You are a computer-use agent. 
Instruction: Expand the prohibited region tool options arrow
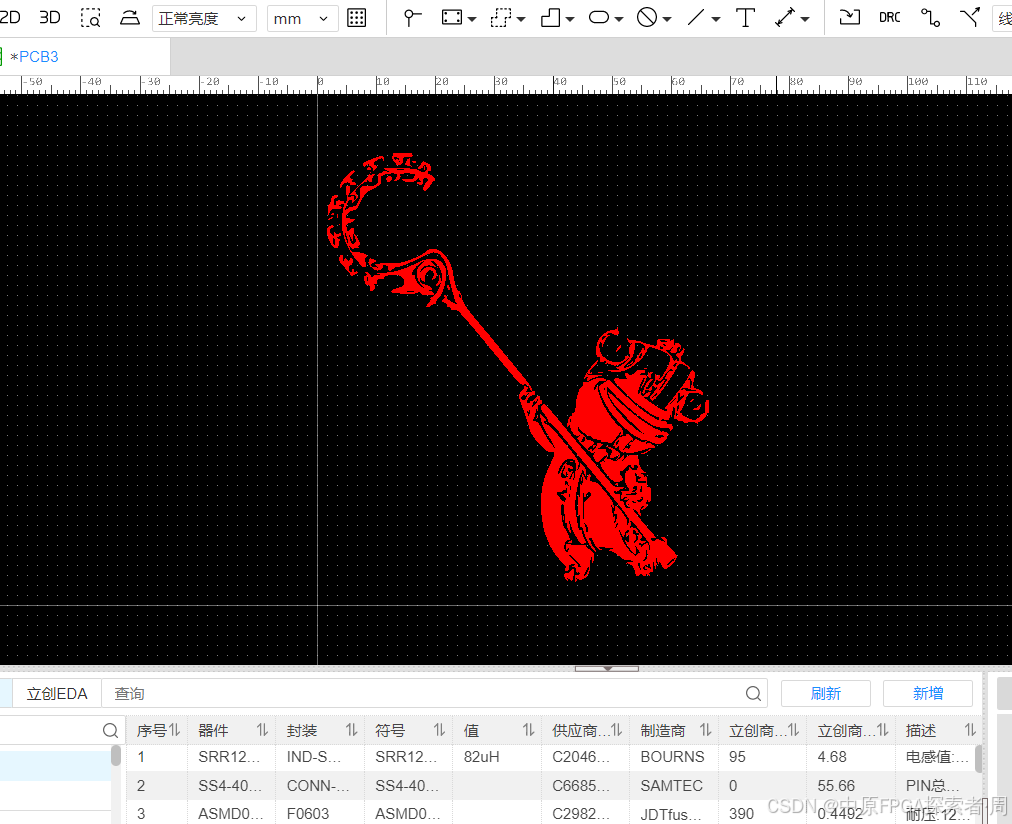click(x=667, y=19)
